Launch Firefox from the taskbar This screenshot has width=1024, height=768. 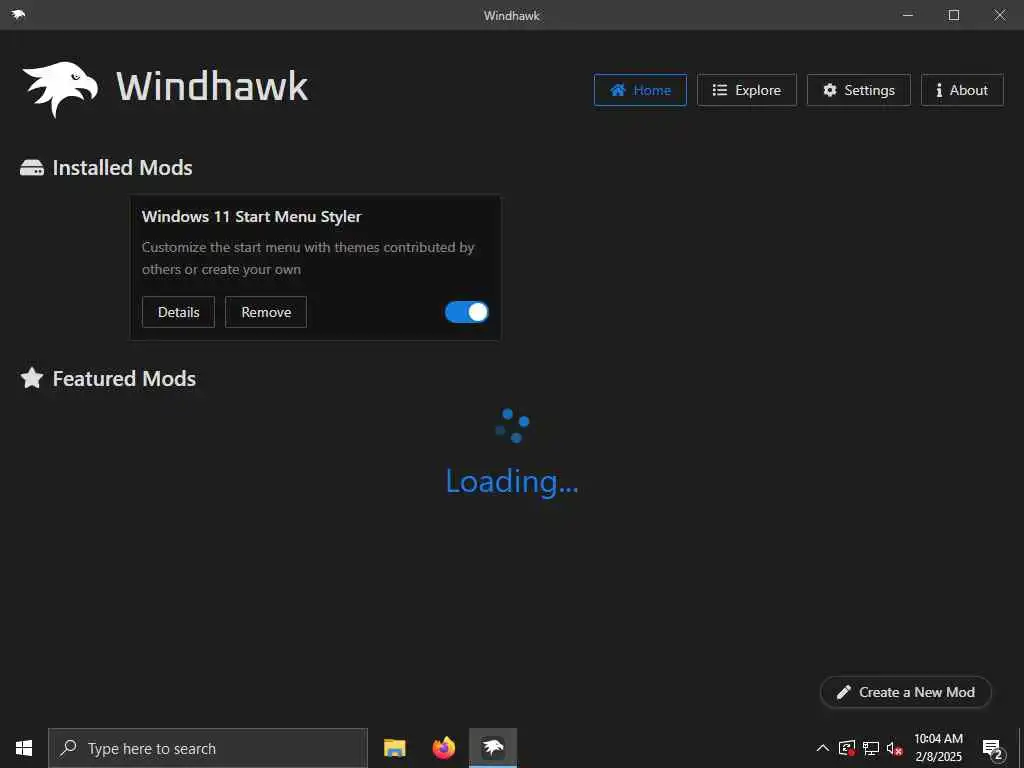(443, 748)
